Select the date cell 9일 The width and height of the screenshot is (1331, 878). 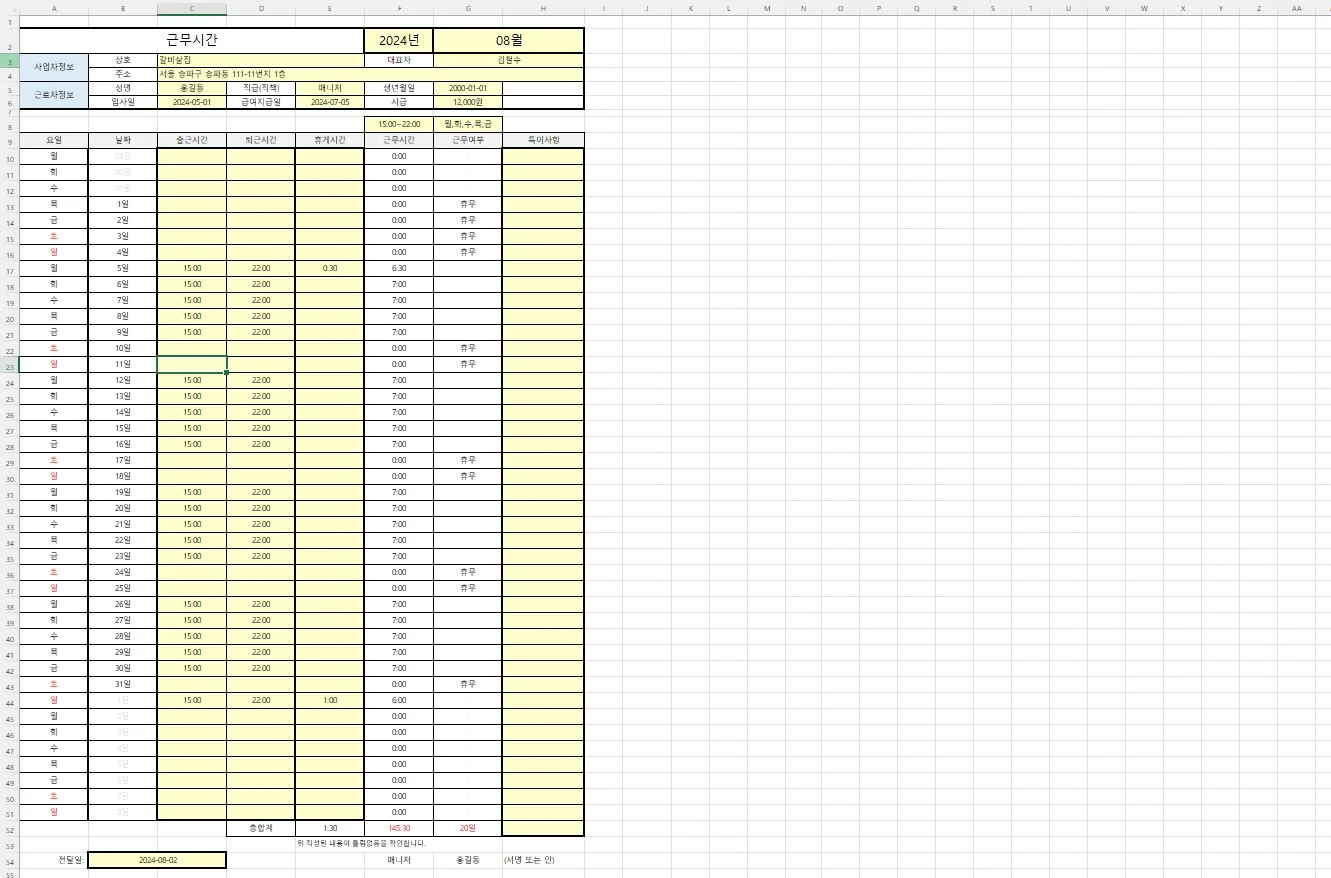[x=123, y=332]
